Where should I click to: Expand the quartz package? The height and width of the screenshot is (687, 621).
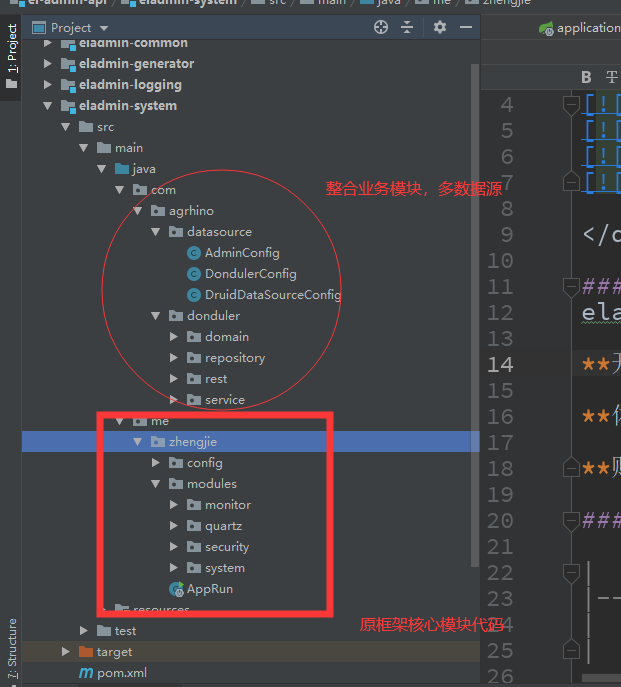point(174,526)
